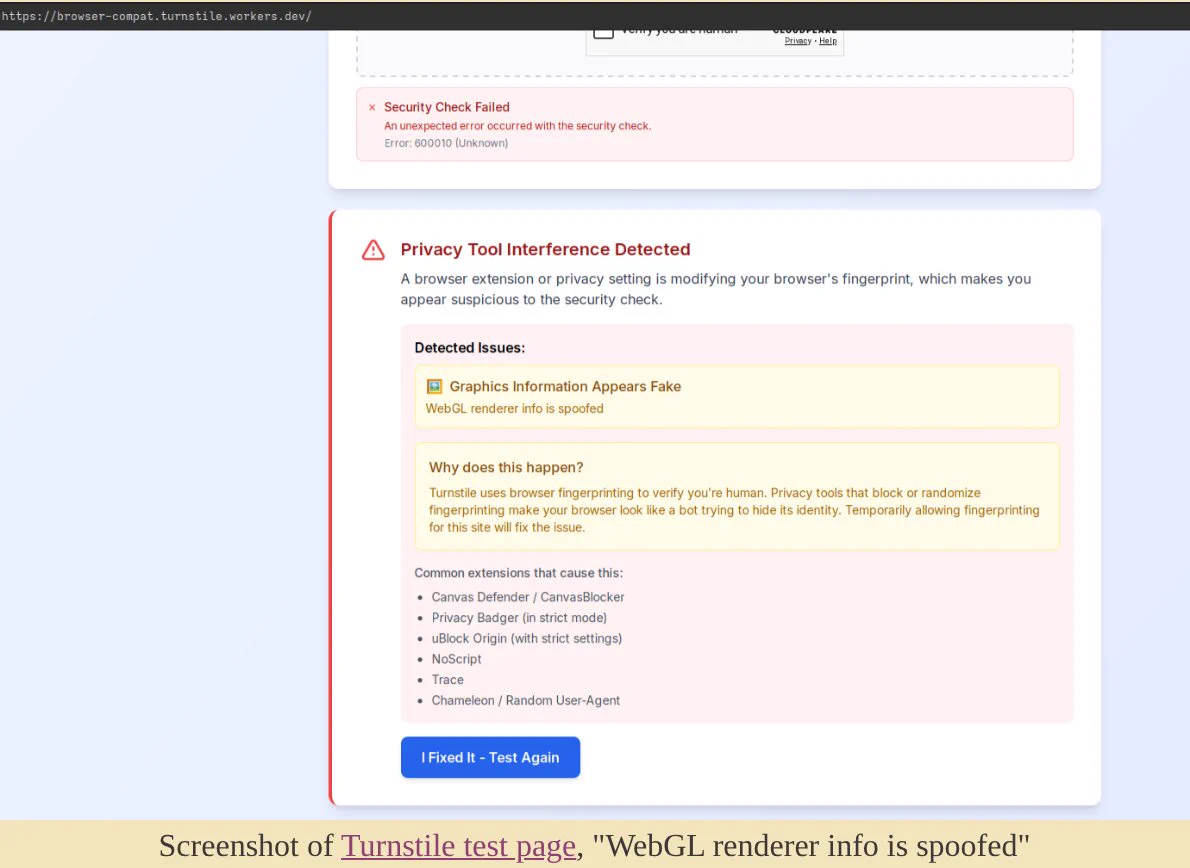Image resolution: width=1190 pixels, height=868 pixels.
Task: Select the 'Why does this happen?' heading
Action: tap(506, 467)
